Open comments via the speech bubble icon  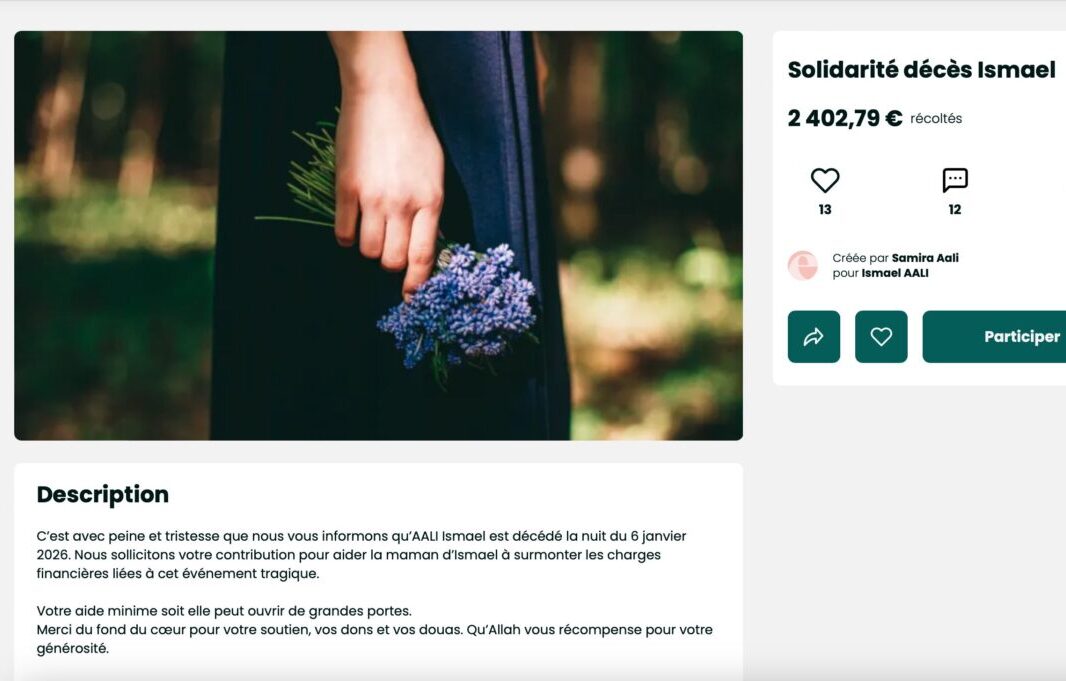[x=955, y=180]
